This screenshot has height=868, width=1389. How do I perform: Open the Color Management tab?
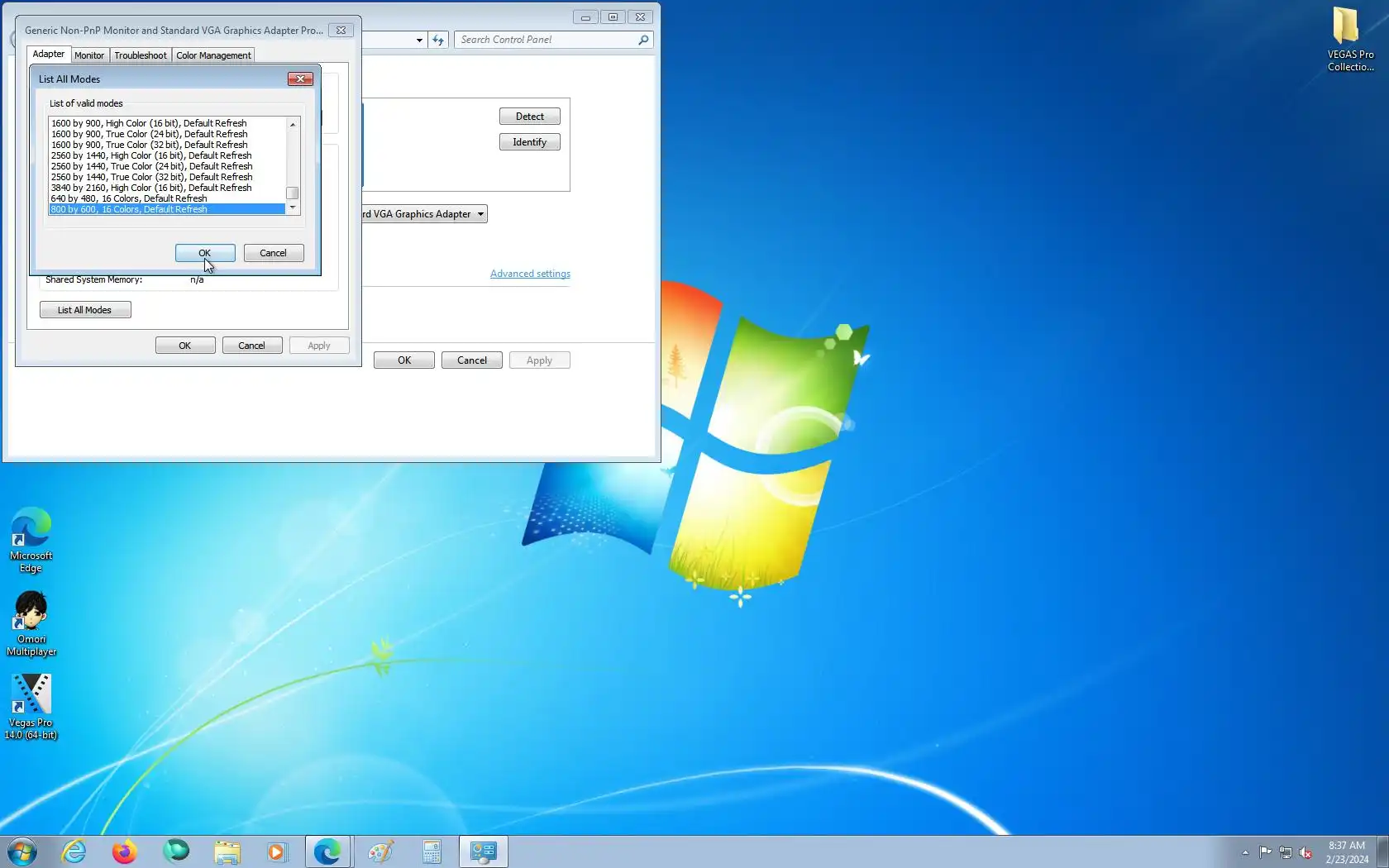click(213, 55)
